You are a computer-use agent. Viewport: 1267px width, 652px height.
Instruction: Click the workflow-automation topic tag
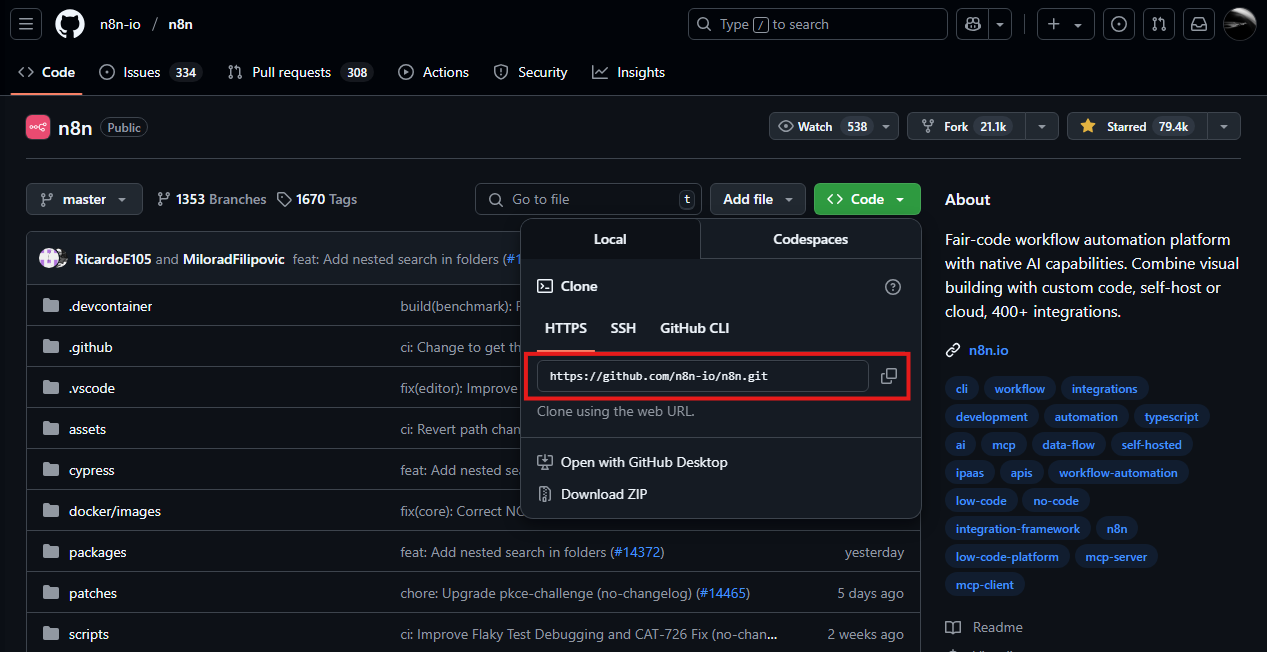(x=1118, y=473)
